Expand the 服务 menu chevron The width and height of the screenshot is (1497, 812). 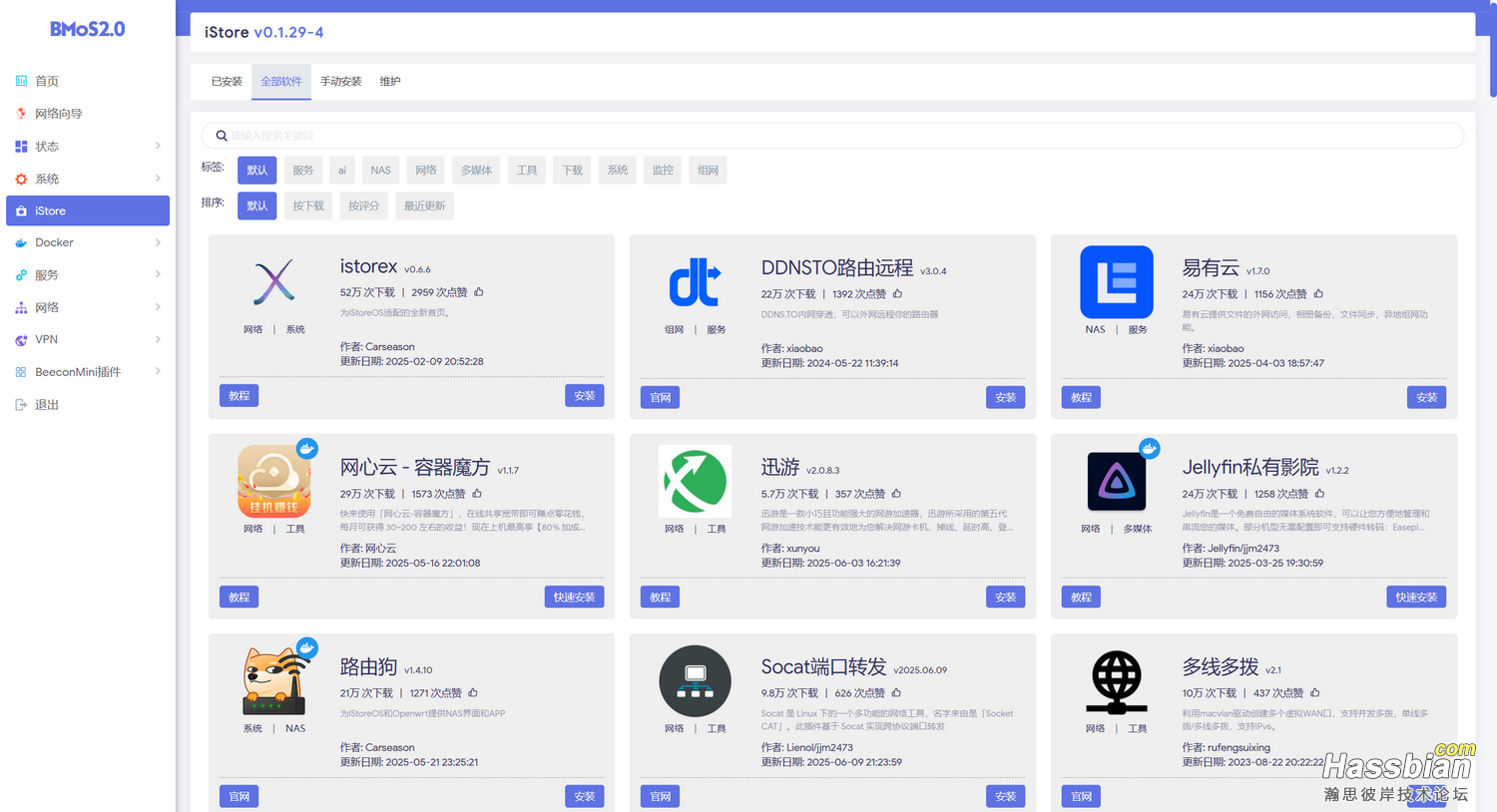click(158, 274)
